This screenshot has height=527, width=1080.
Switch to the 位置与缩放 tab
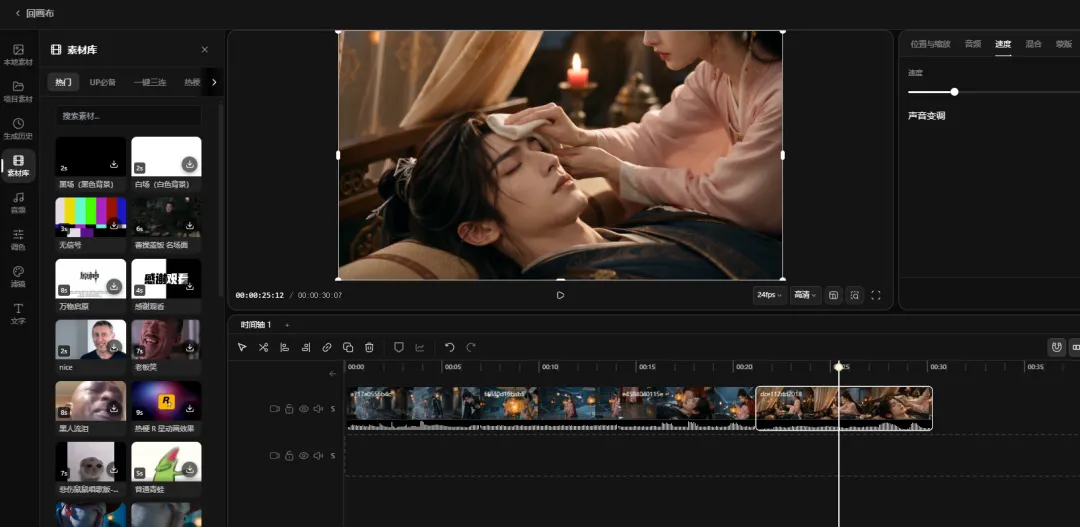tap(930, 44)
